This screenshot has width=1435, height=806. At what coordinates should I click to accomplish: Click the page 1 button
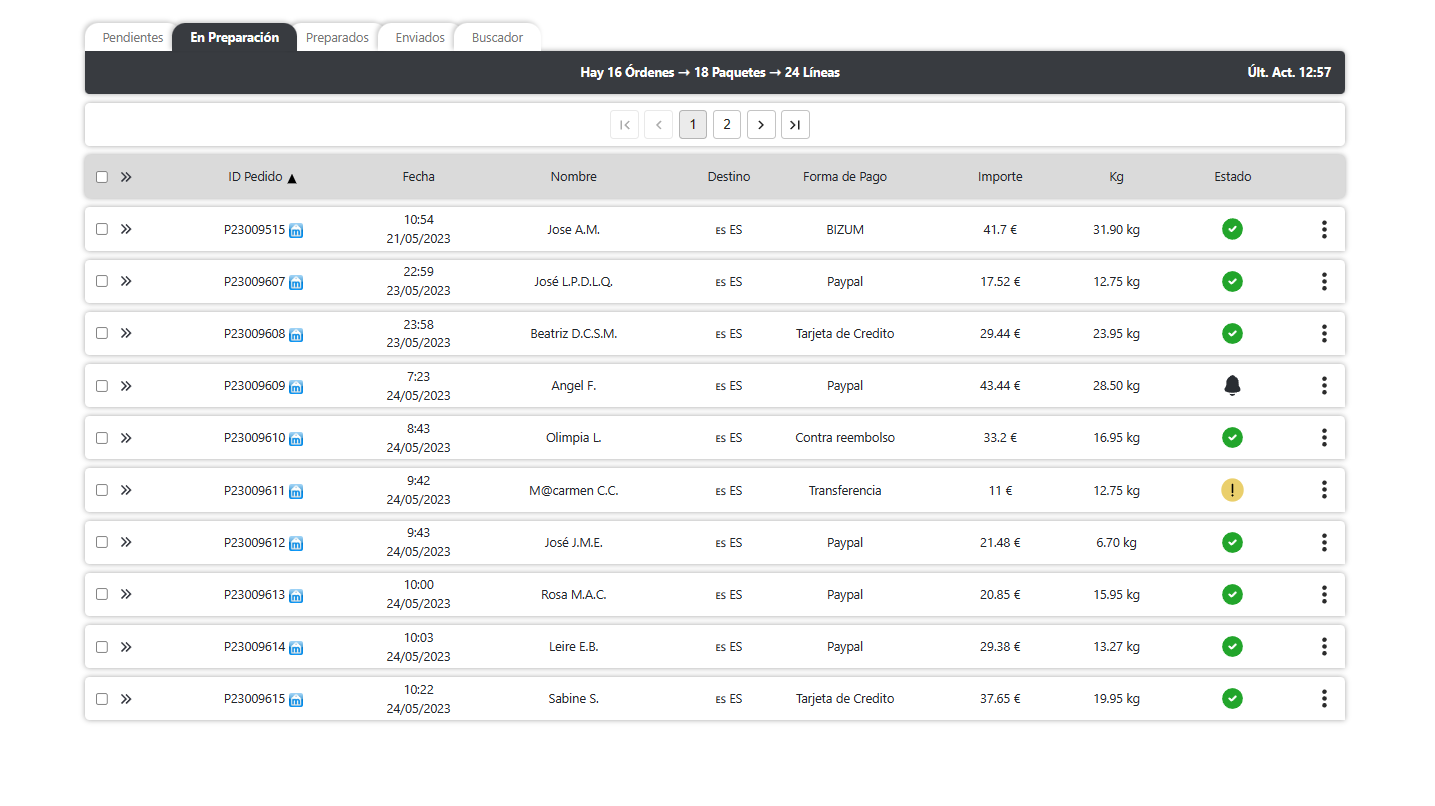(693, 125)
